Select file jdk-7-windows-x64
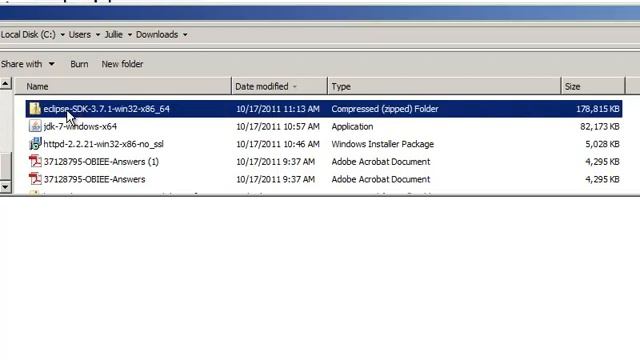640x360 pixels. click(80, 127)
